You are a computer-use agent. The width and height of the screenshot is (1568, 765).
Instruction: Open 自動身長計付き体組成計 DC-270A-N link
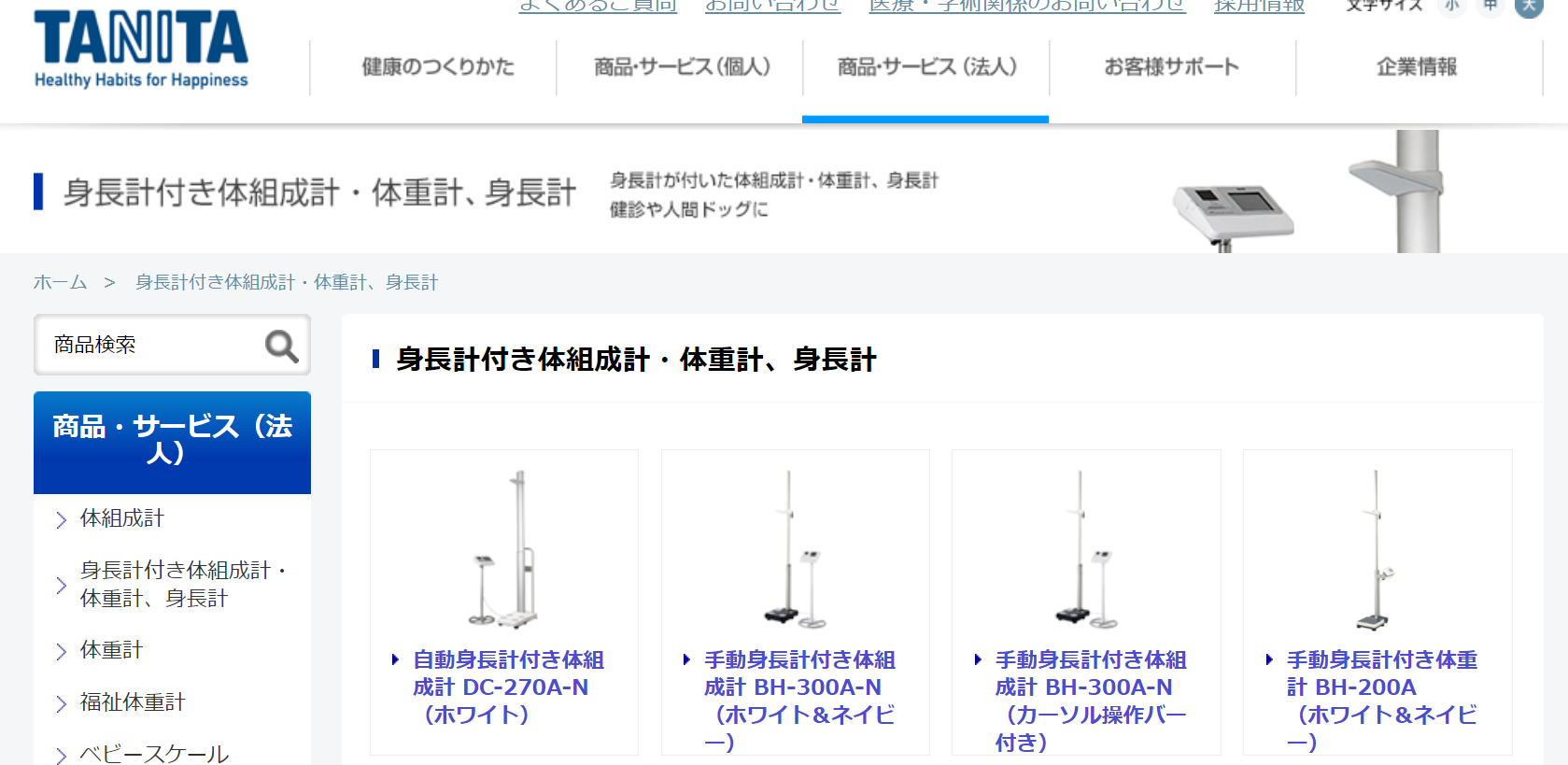(x=508, y=687)
